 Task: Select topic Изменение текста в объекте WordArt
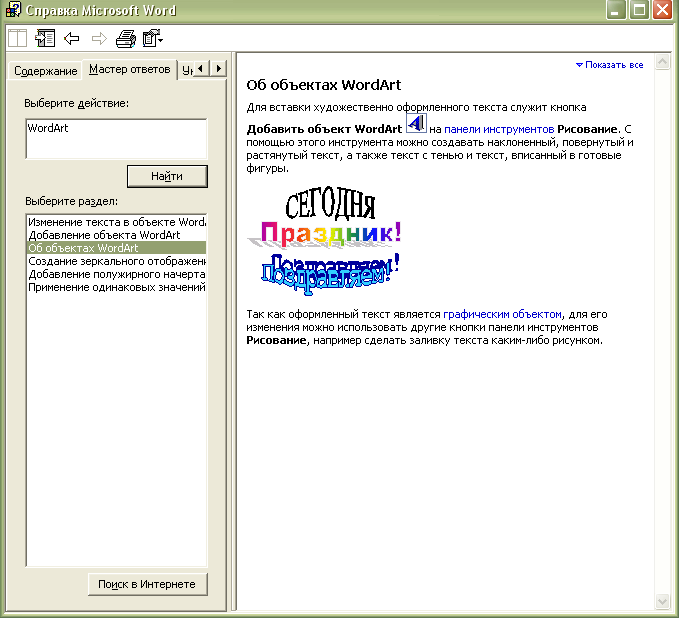point(116,222)
